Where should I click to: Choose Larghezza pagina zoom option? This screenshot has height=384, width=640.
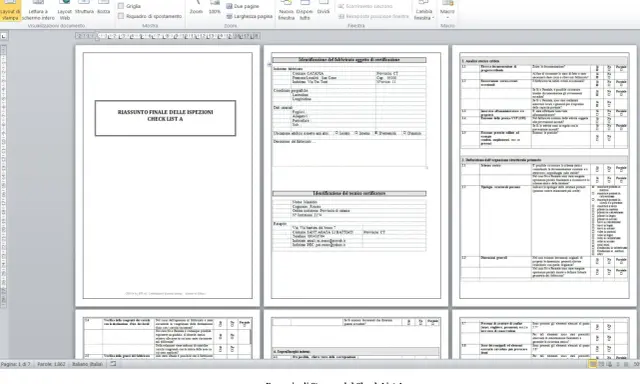click(249, 16)
